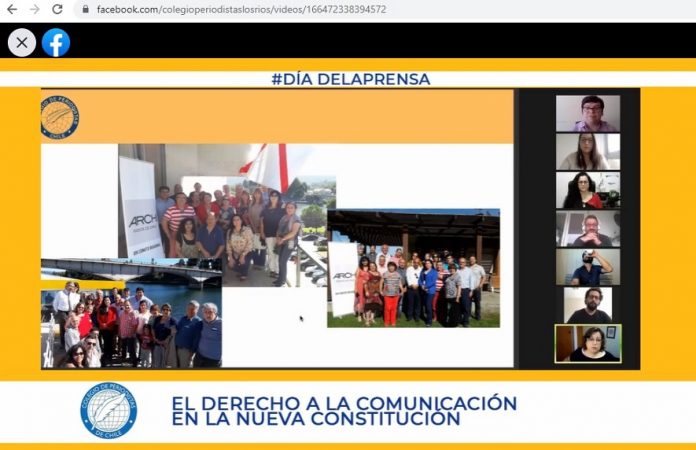Image resolution: width=696 pixels, height=450 pixels.
Task: Click the Colegio de Periodistas logo in the bottom banner
Action: click(108, 411)
